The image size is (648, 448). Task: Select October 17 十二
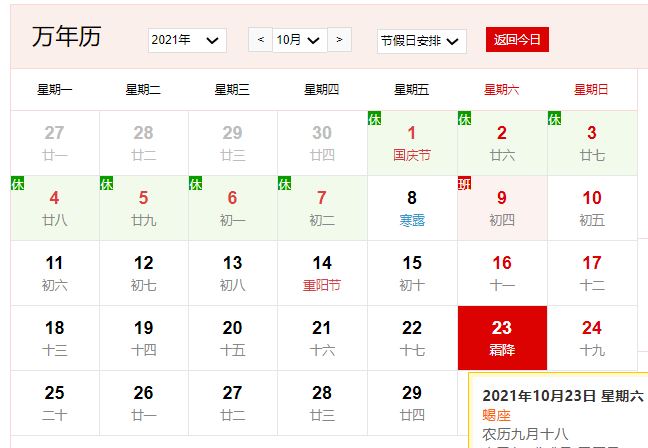coord(592,273)
